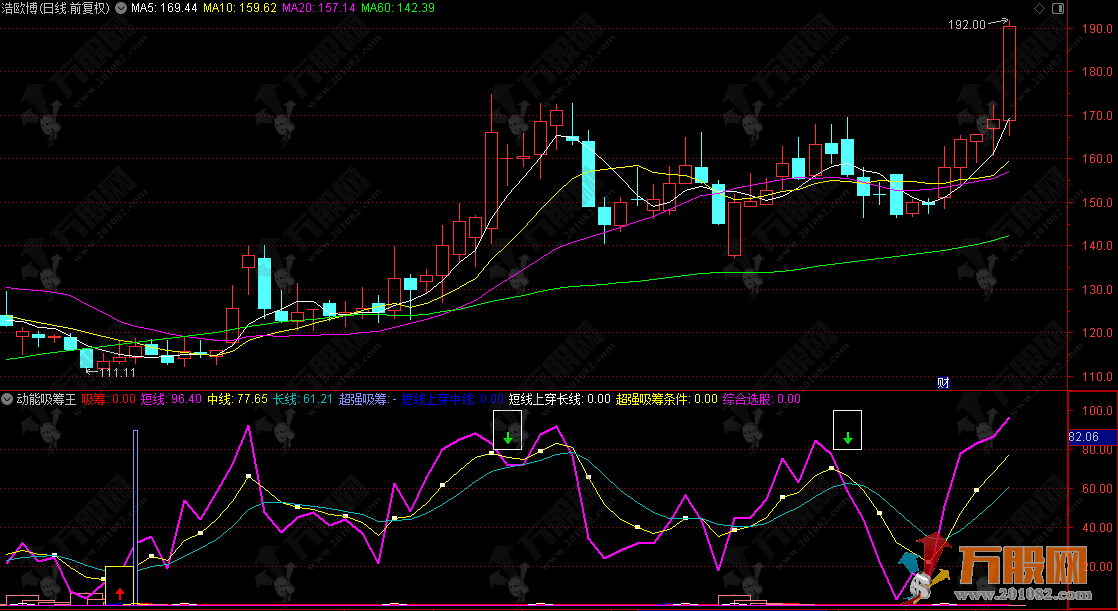Viewport: 1118px width, 611px height.
Task: Click the 浩欧博(日线.前复权) chart title
Action: point(56,8)
